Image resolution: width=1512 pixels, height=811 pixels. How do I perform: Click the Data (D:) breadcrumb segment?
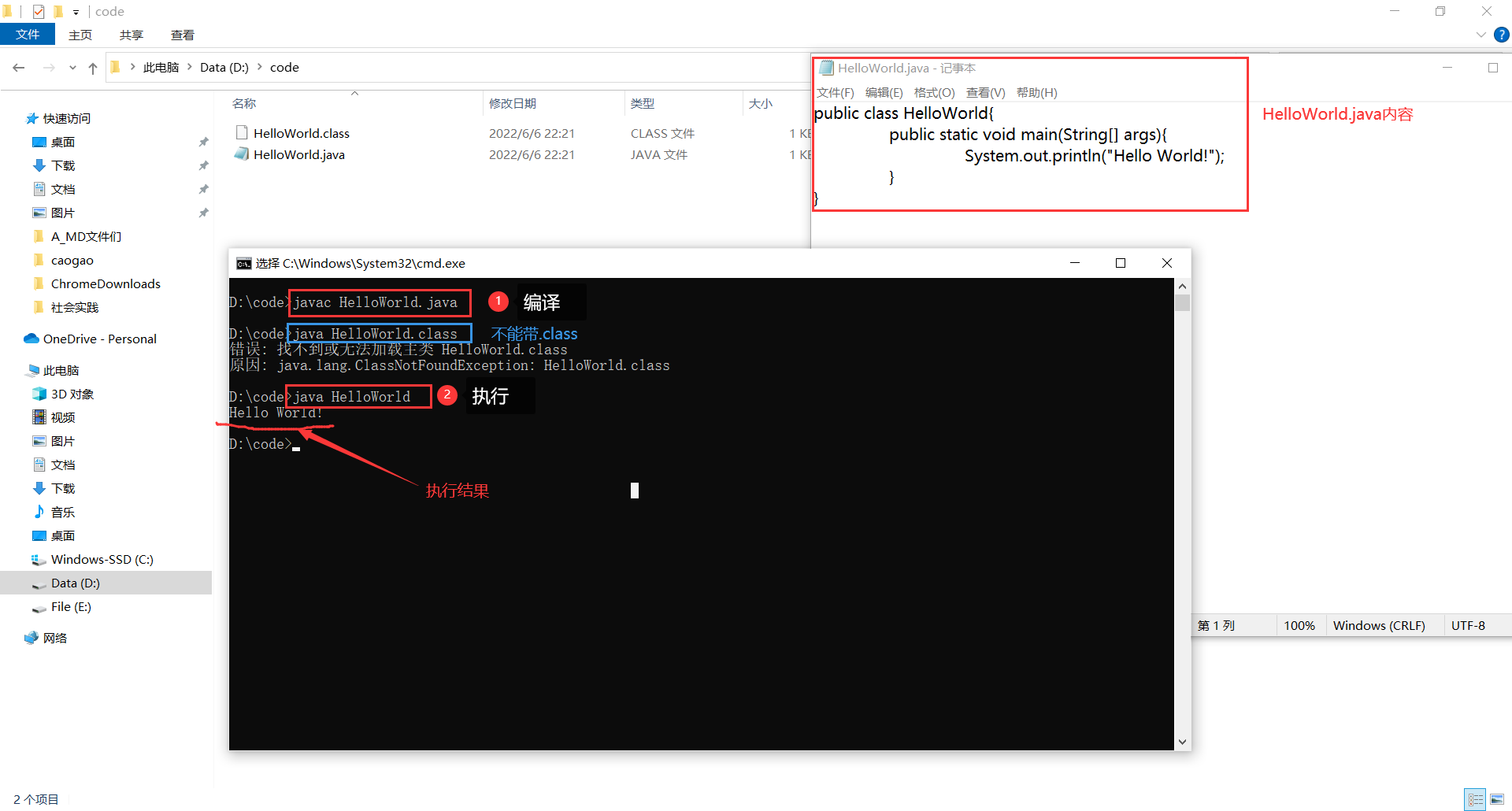coord(224,68)
